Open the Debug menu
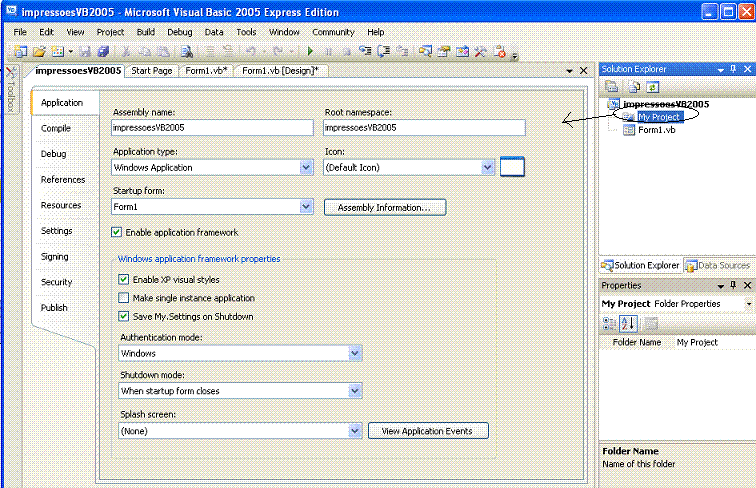 [180, 32]
